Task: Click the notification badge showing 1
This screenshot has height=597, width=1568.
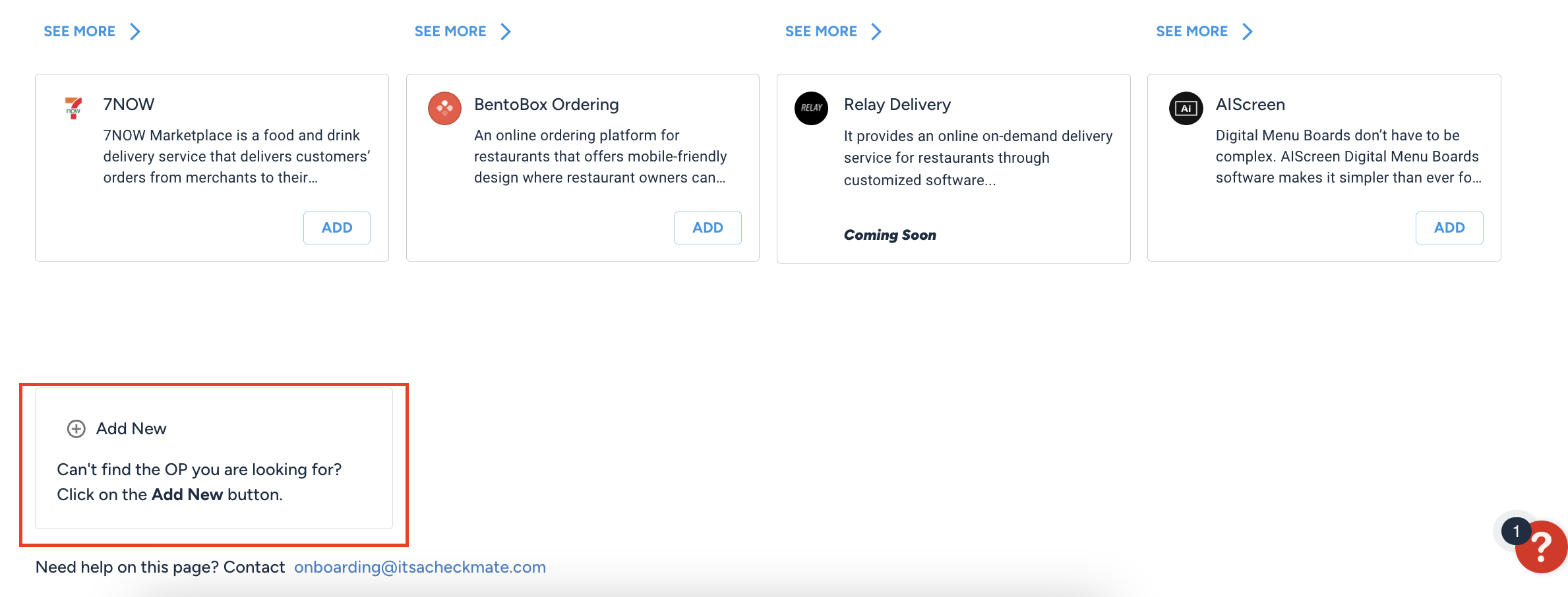Action: click(1515, 531)
